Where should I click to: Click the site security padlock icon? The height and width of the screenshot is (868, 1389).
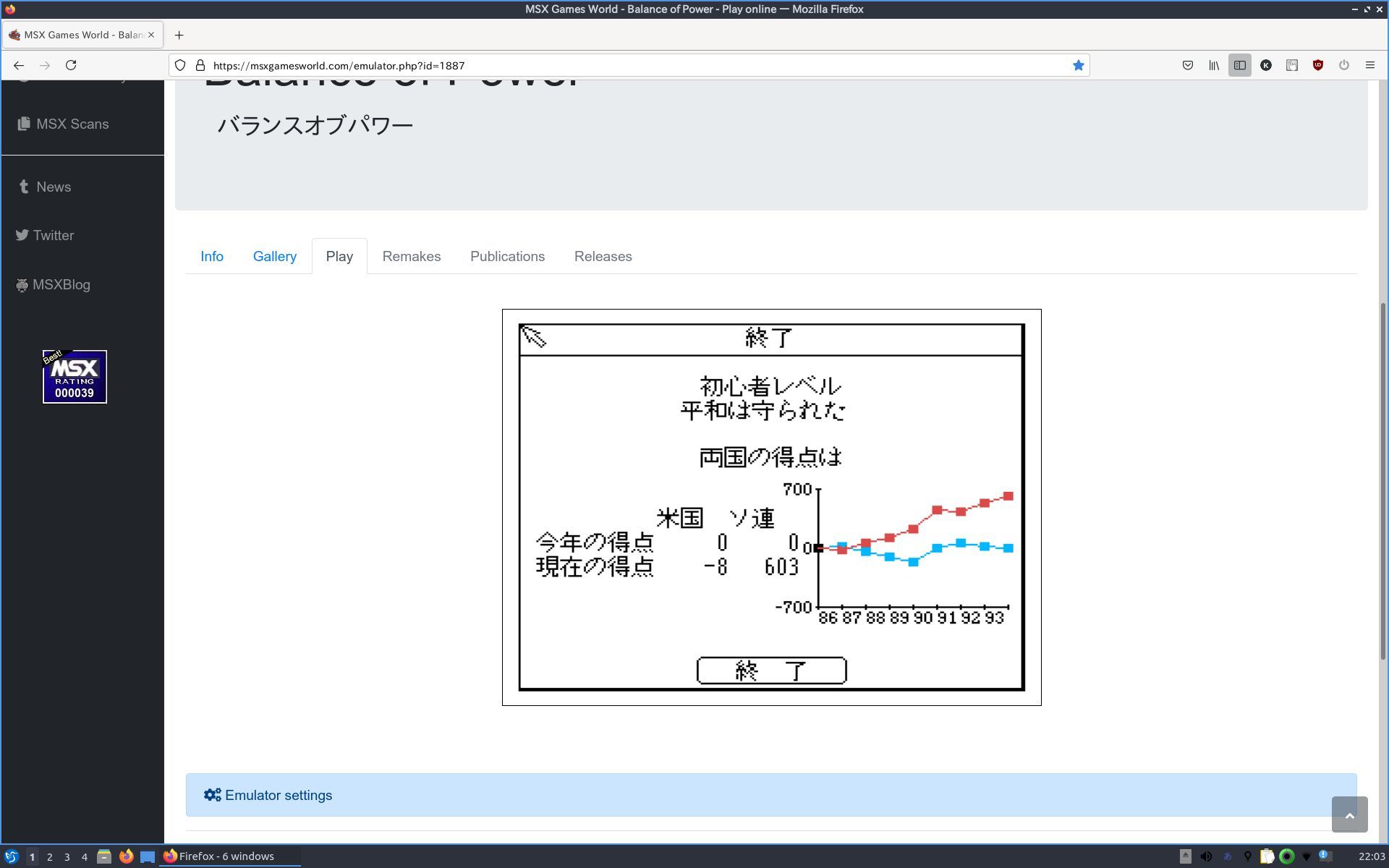click(200, 65)
